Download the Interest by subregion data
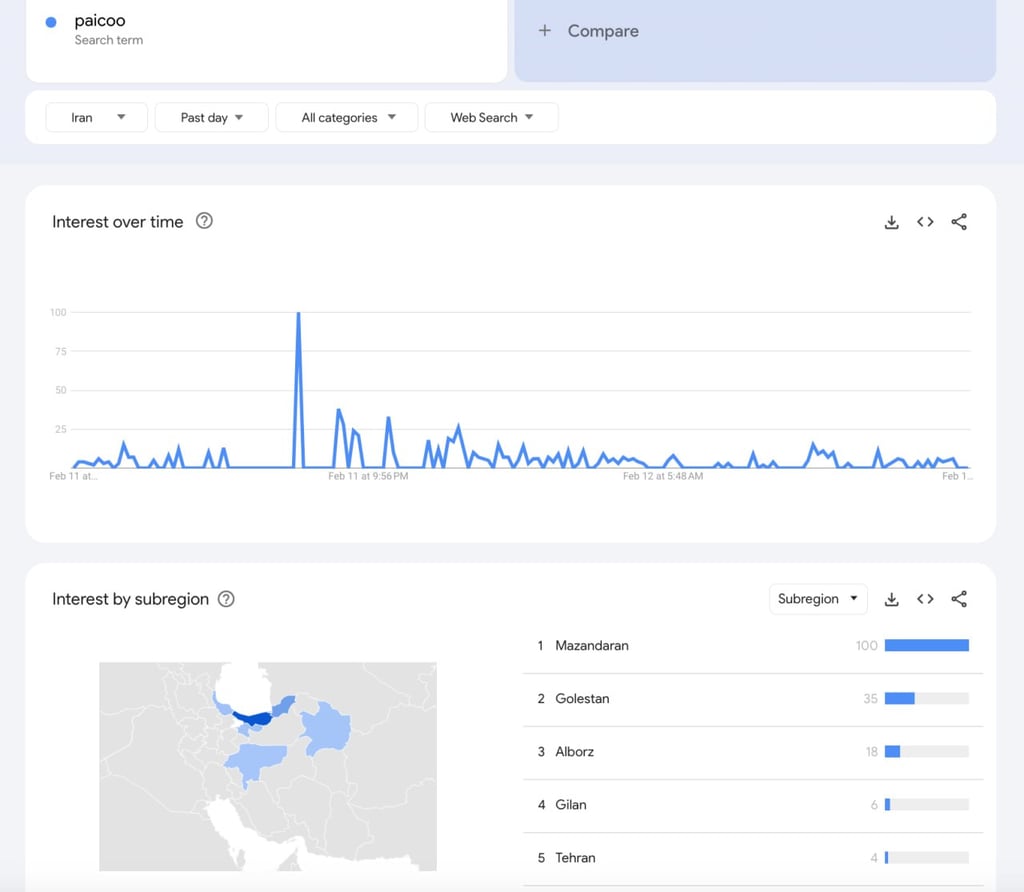The width and height of the screenshot is (1024, 892). [892, 599]
